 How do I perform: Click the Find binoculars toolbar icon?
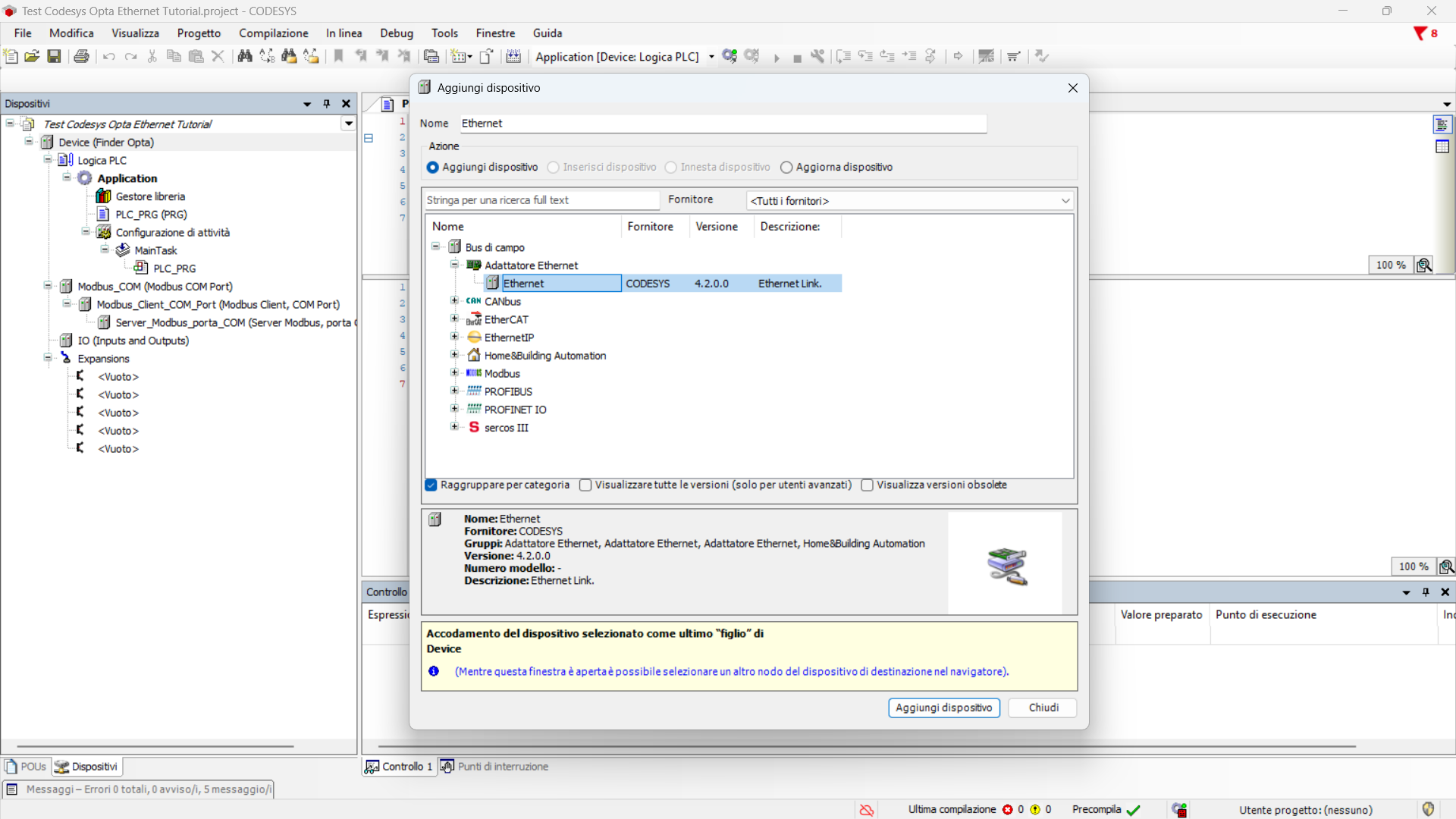point(244,56)
